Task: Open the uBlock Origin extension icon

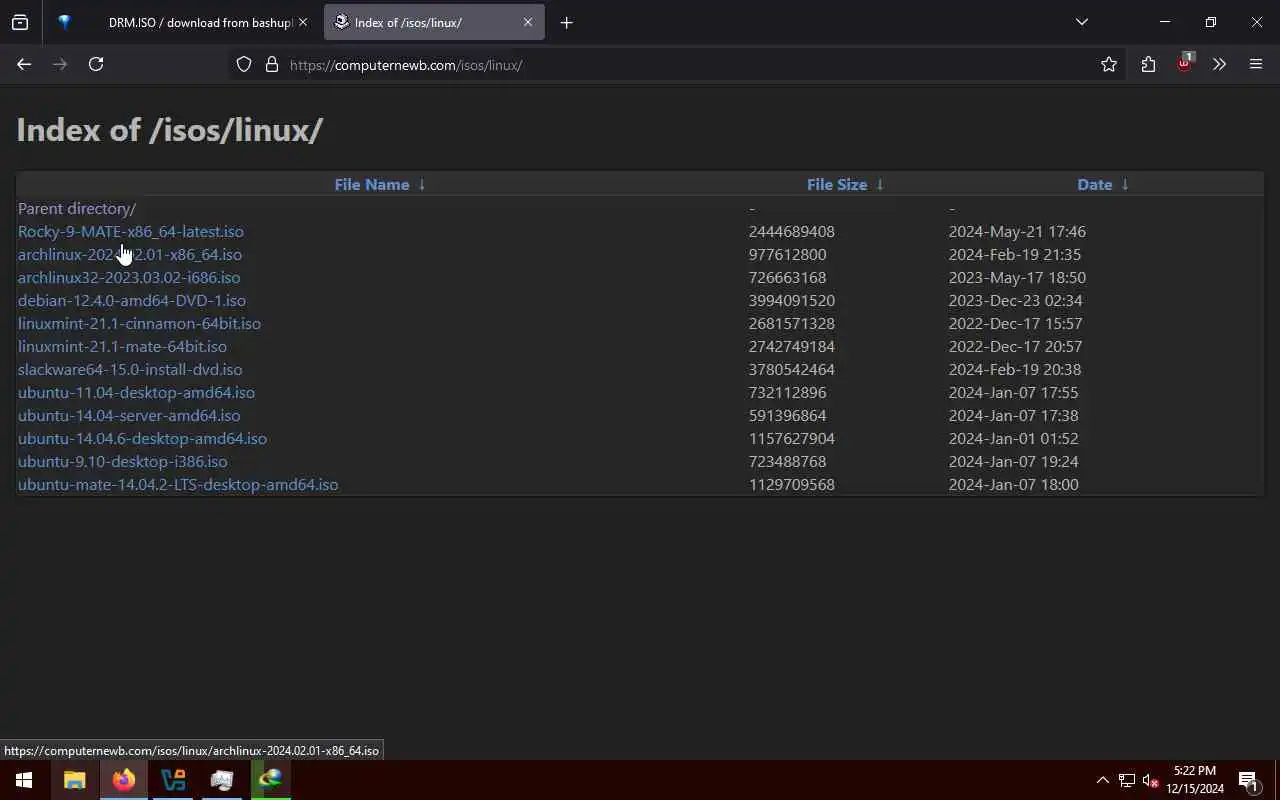Action: pyautogui.click(x=1184, y=63)
